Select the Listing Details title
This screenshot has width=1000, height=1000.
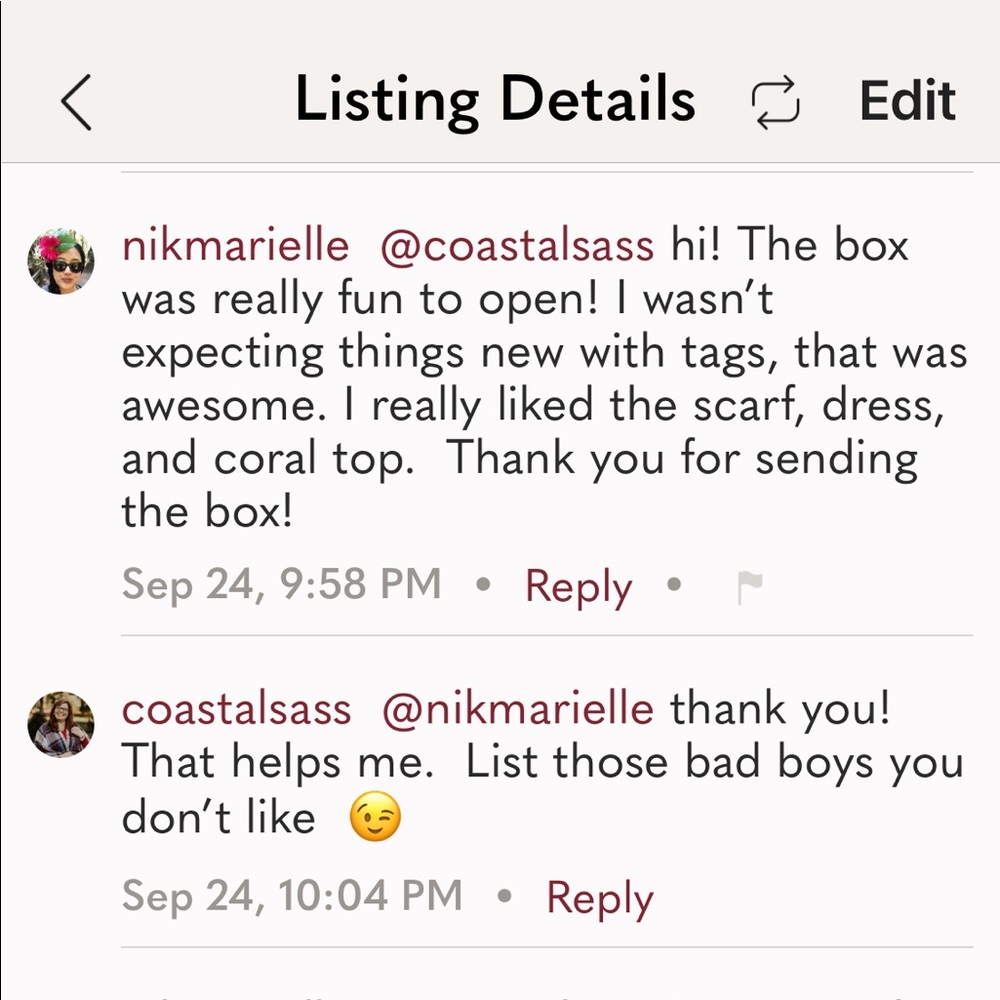[497, 98]
